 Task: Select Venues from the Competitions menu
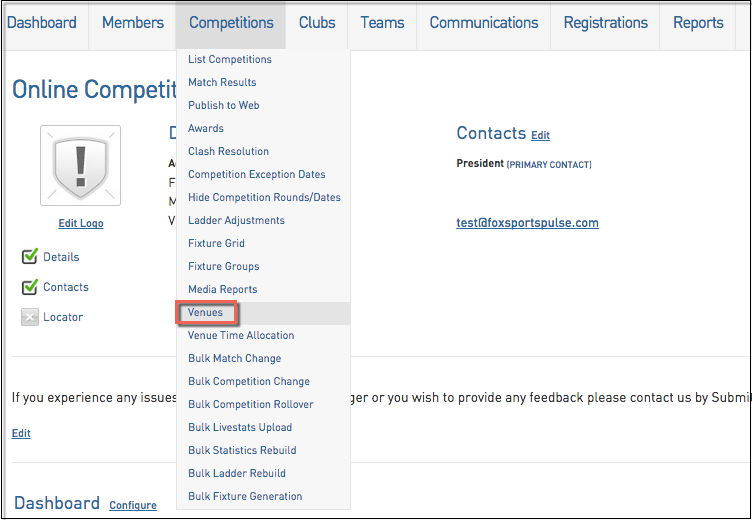pos(206,312)
